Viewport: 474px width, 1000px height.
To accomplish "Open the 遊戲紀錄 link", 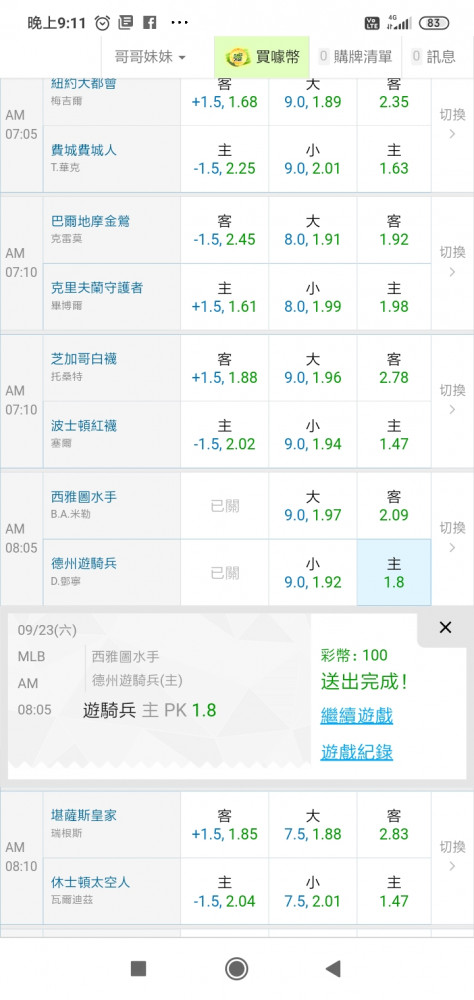I will coord(357,753).
